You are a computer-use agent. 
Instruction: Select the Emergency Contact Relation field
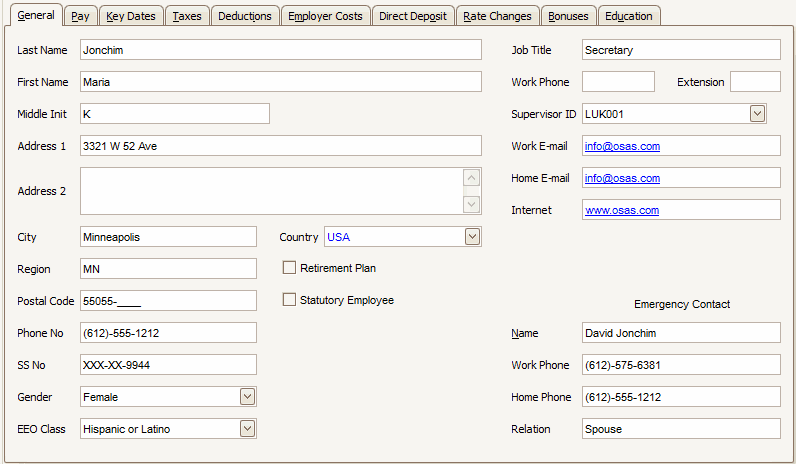[680, 429]
